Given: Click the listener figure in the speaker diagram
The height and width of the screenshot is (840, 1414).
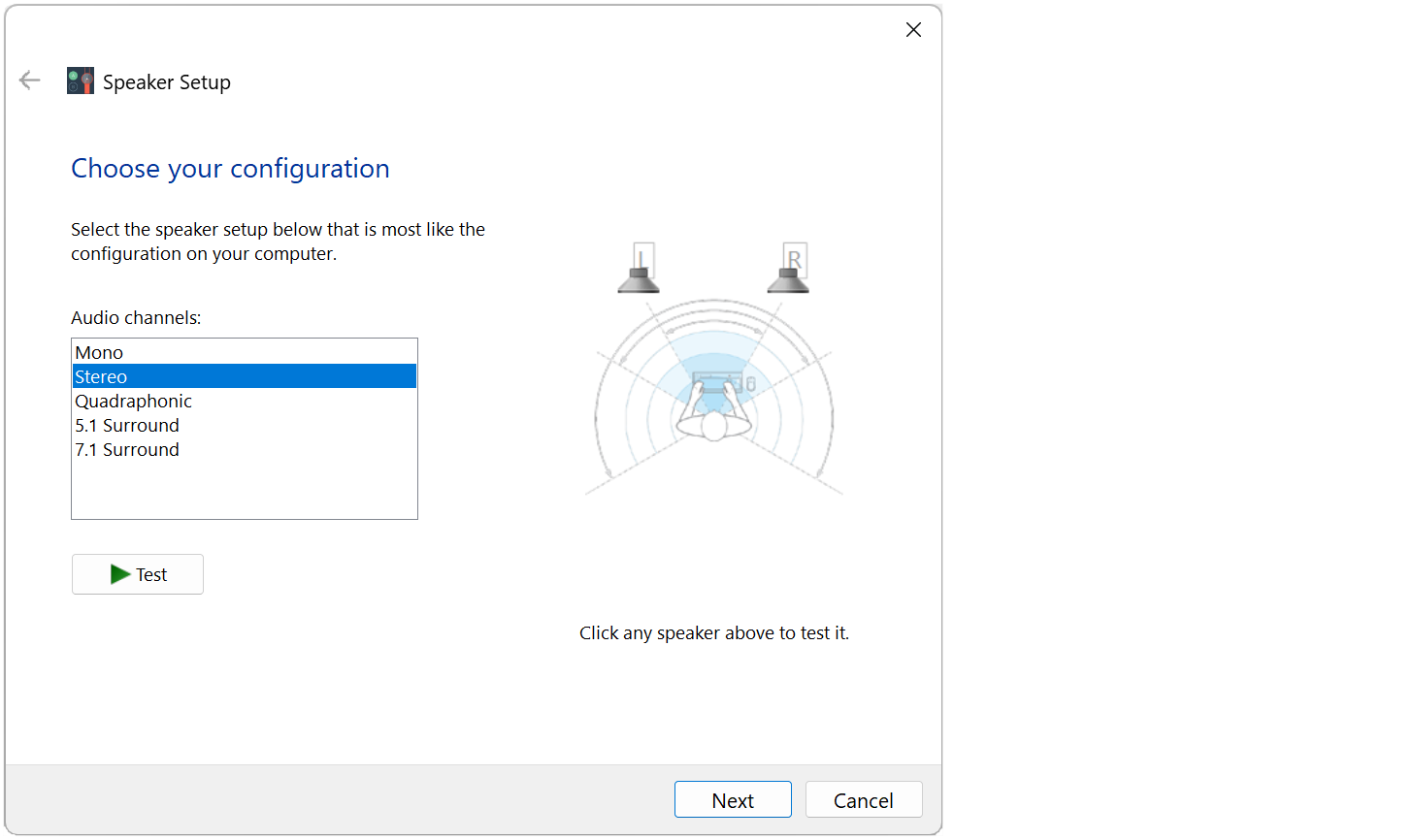Looking at the screenshot, I should point(714,412).
